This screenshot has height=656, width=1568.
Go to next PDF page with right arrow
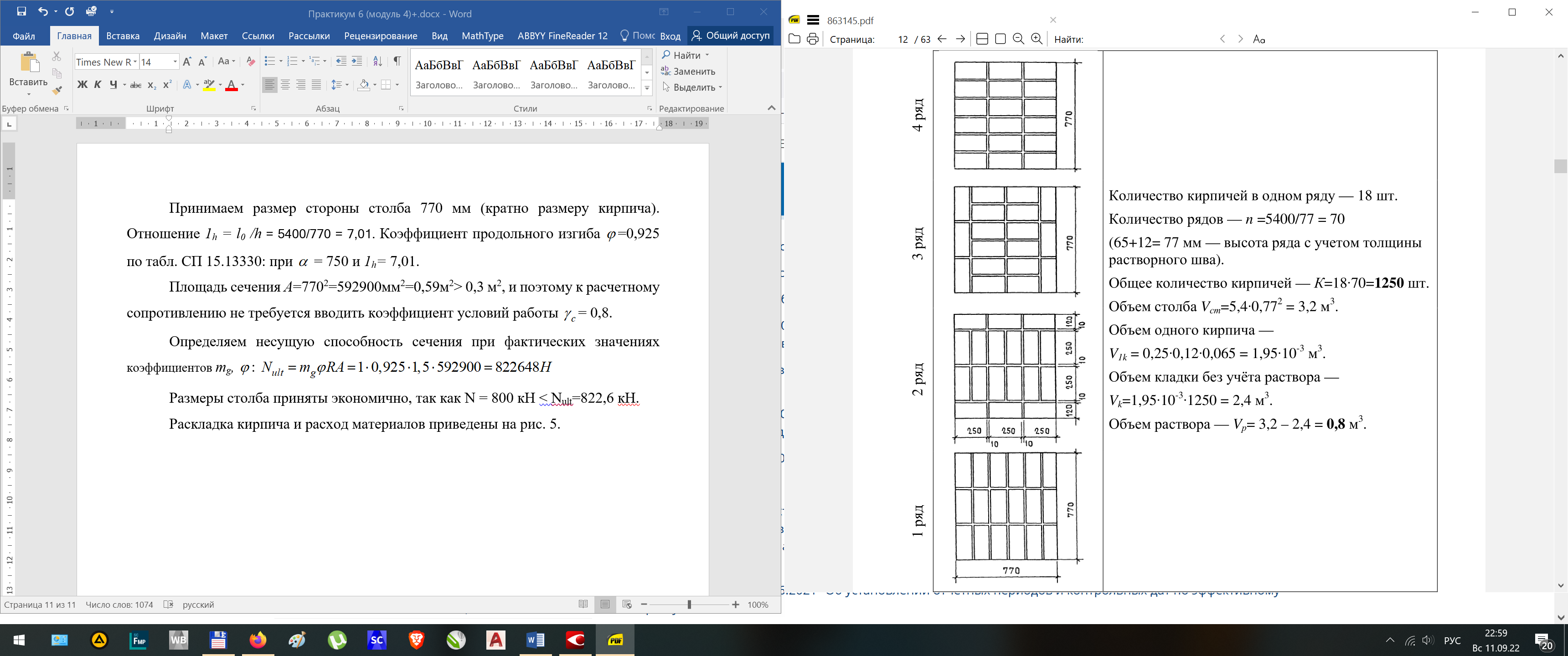point(960,39)
